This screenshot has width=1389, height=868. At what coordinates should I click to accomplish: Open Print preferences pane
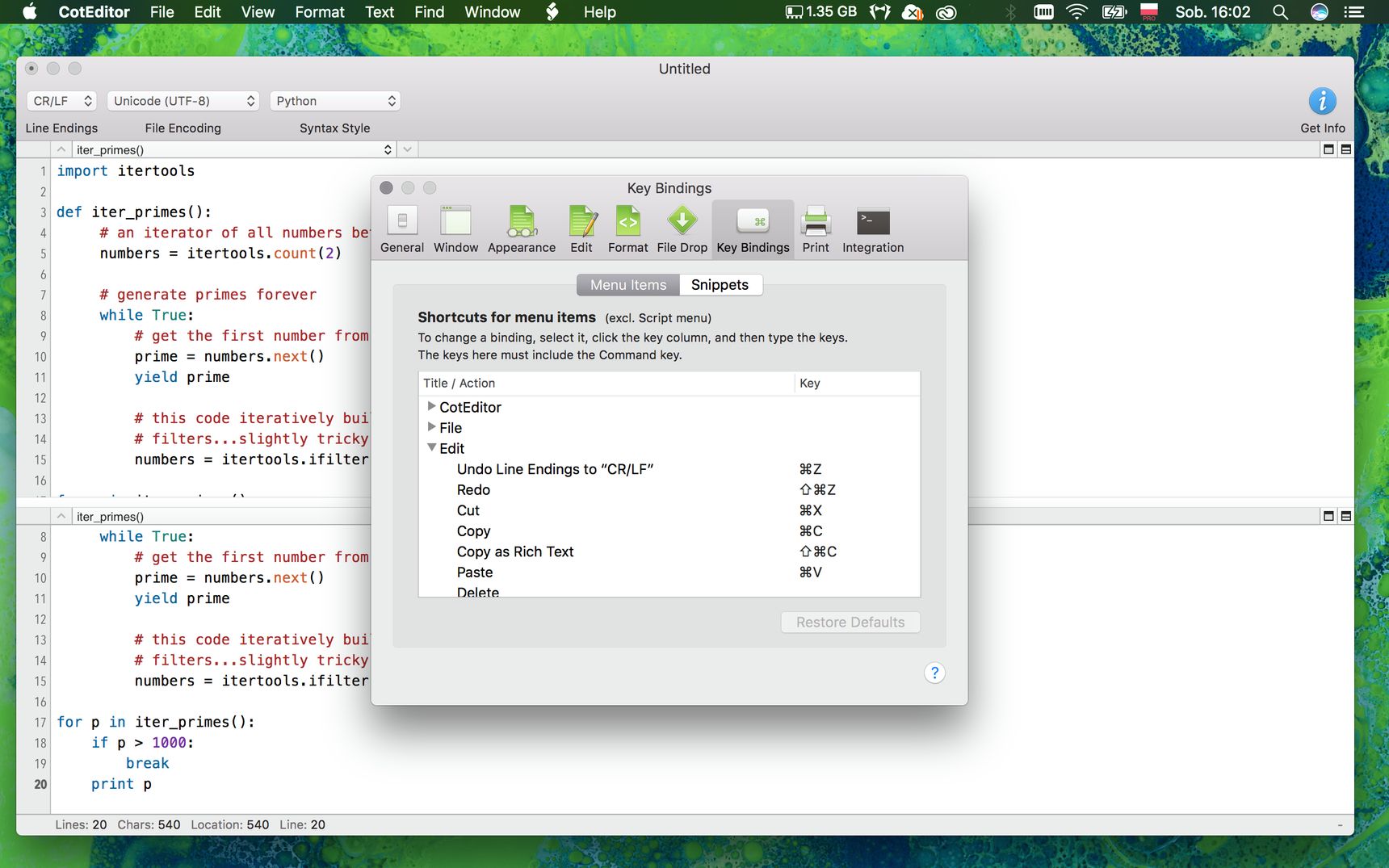point(816,229)
